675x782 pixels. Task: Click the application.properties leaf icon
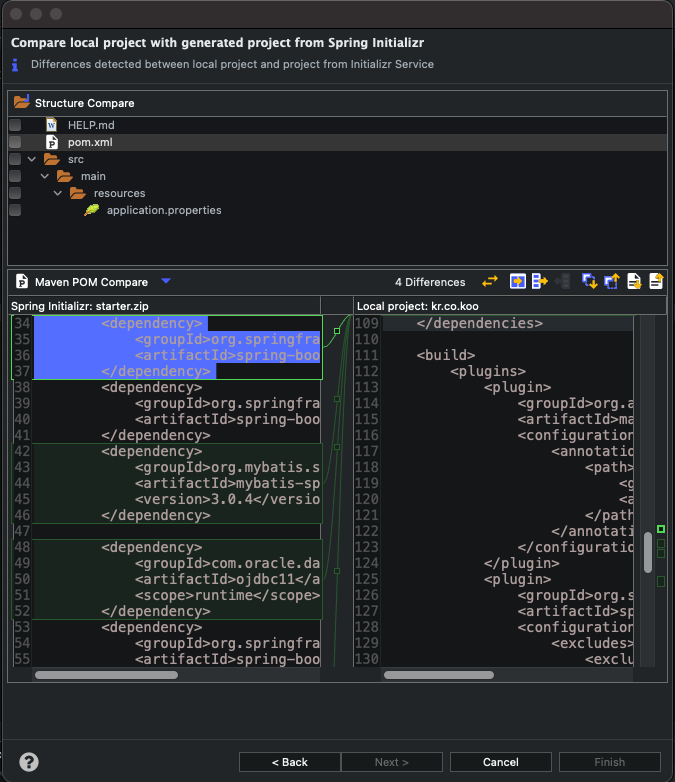[x=92, y=210]
